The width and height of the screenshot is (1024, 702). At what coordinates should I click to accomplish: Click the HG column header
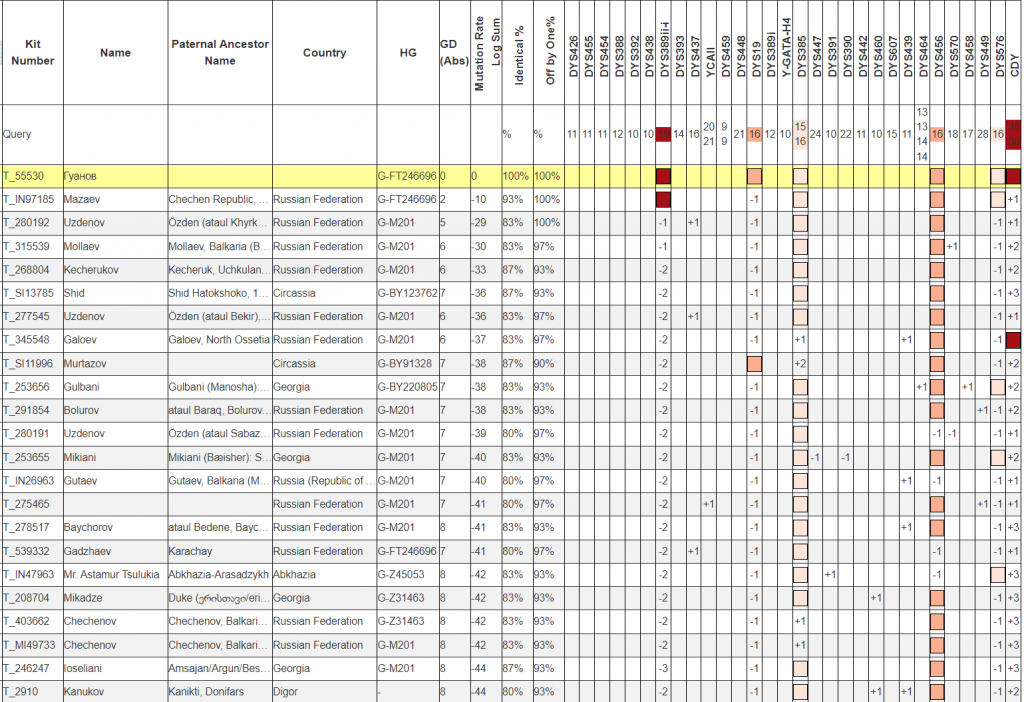[x=407, y=53]
